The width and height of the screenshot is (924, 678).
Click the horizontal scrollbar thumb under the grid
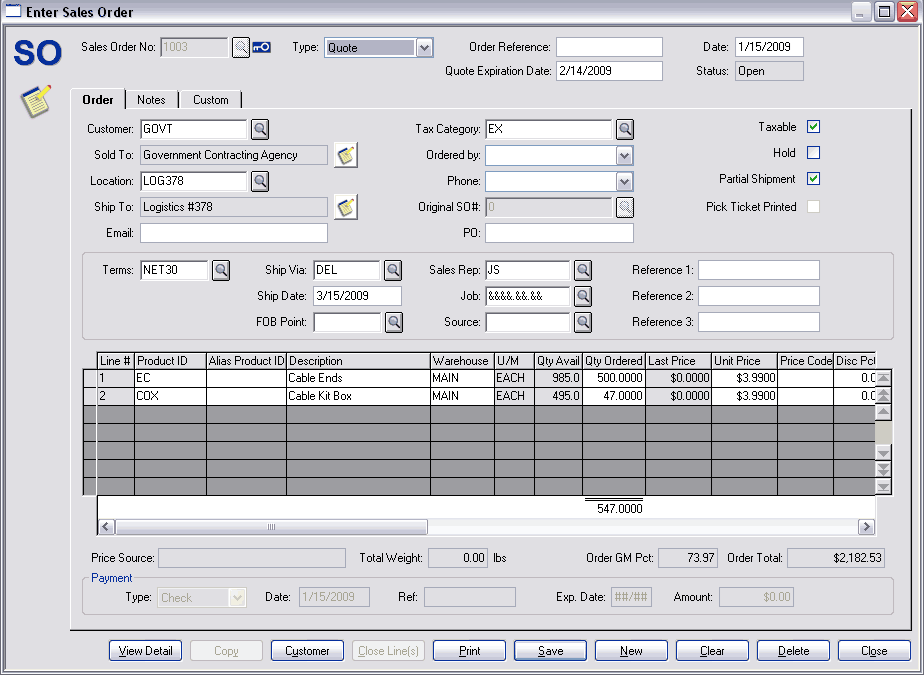coord(271,527)
